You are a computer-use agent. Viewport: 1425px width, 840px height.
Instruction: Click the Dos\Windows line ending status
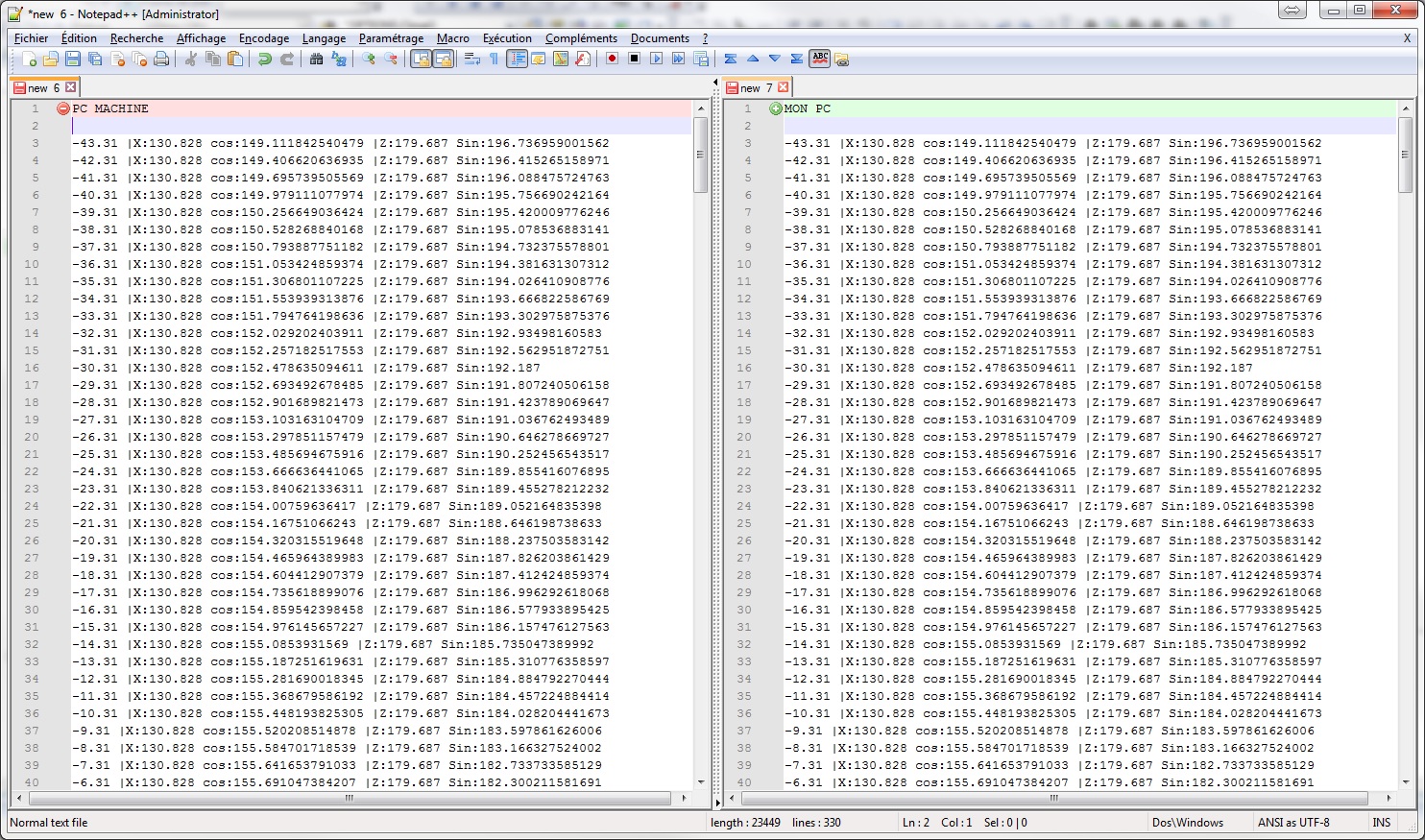[x=1187, y=823]
